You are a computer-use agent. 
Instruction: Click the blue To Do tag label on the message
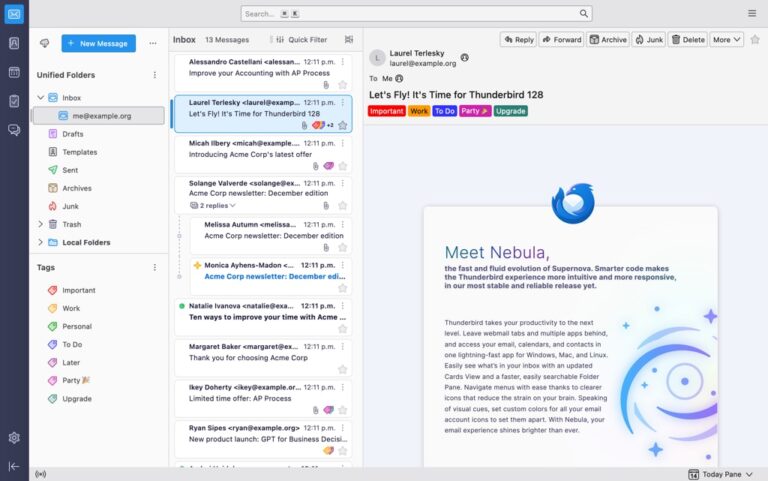point(444,111)
